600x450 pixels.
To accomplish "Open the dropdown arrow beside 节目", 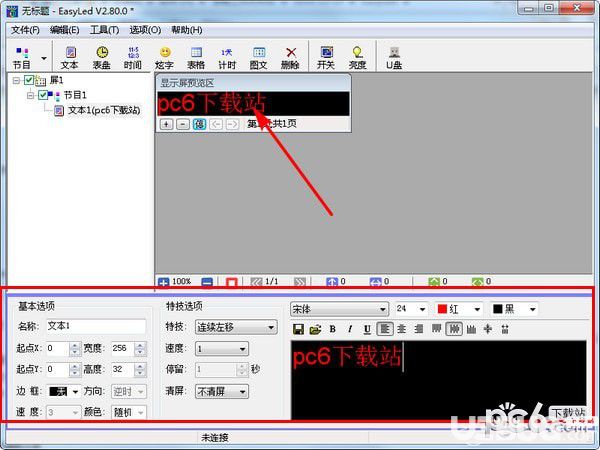I will click(x=44, y=58).
